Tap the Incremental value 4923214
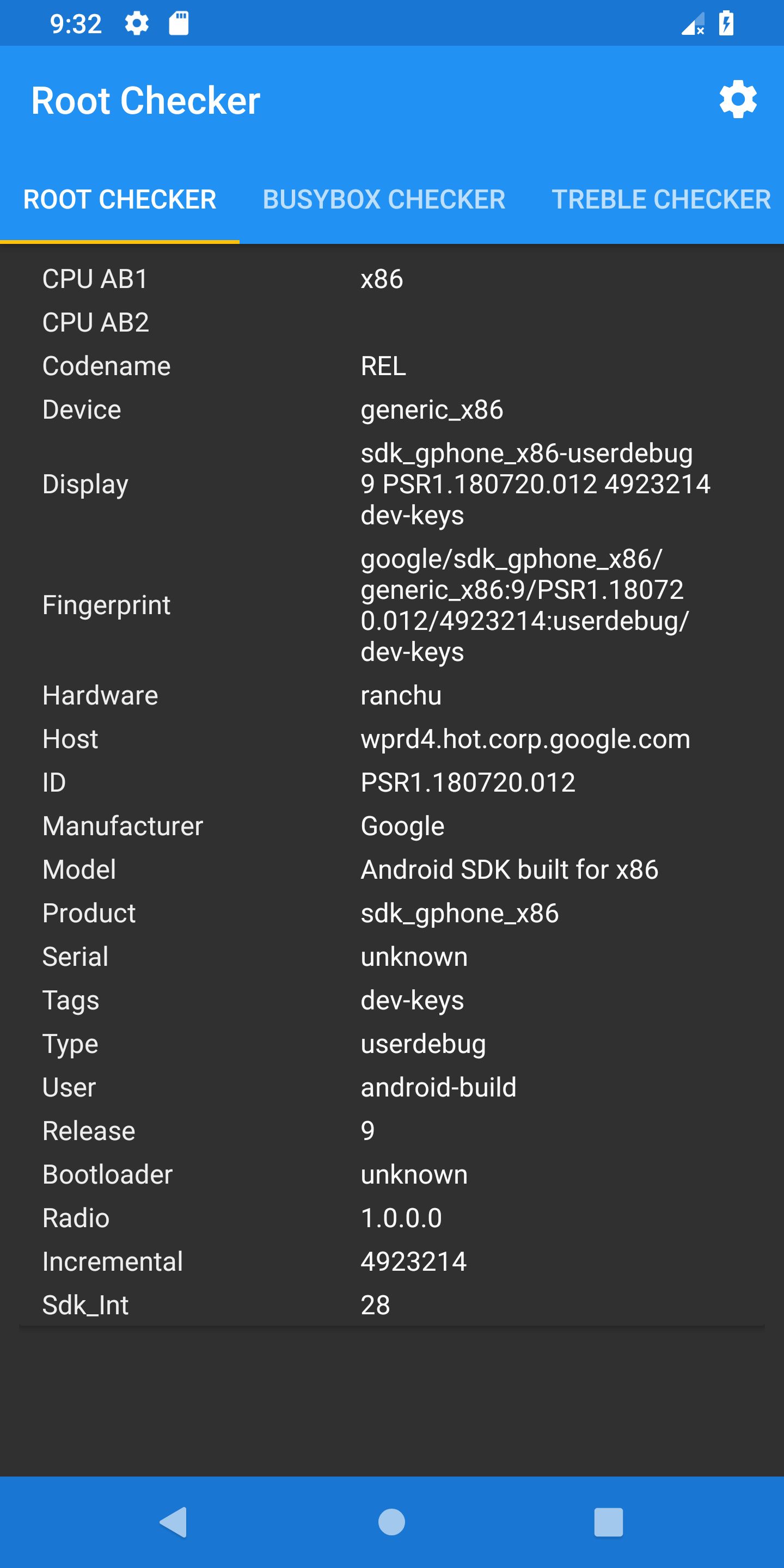The width and height of the screenshot is (784, 1568). [413, 1261]
